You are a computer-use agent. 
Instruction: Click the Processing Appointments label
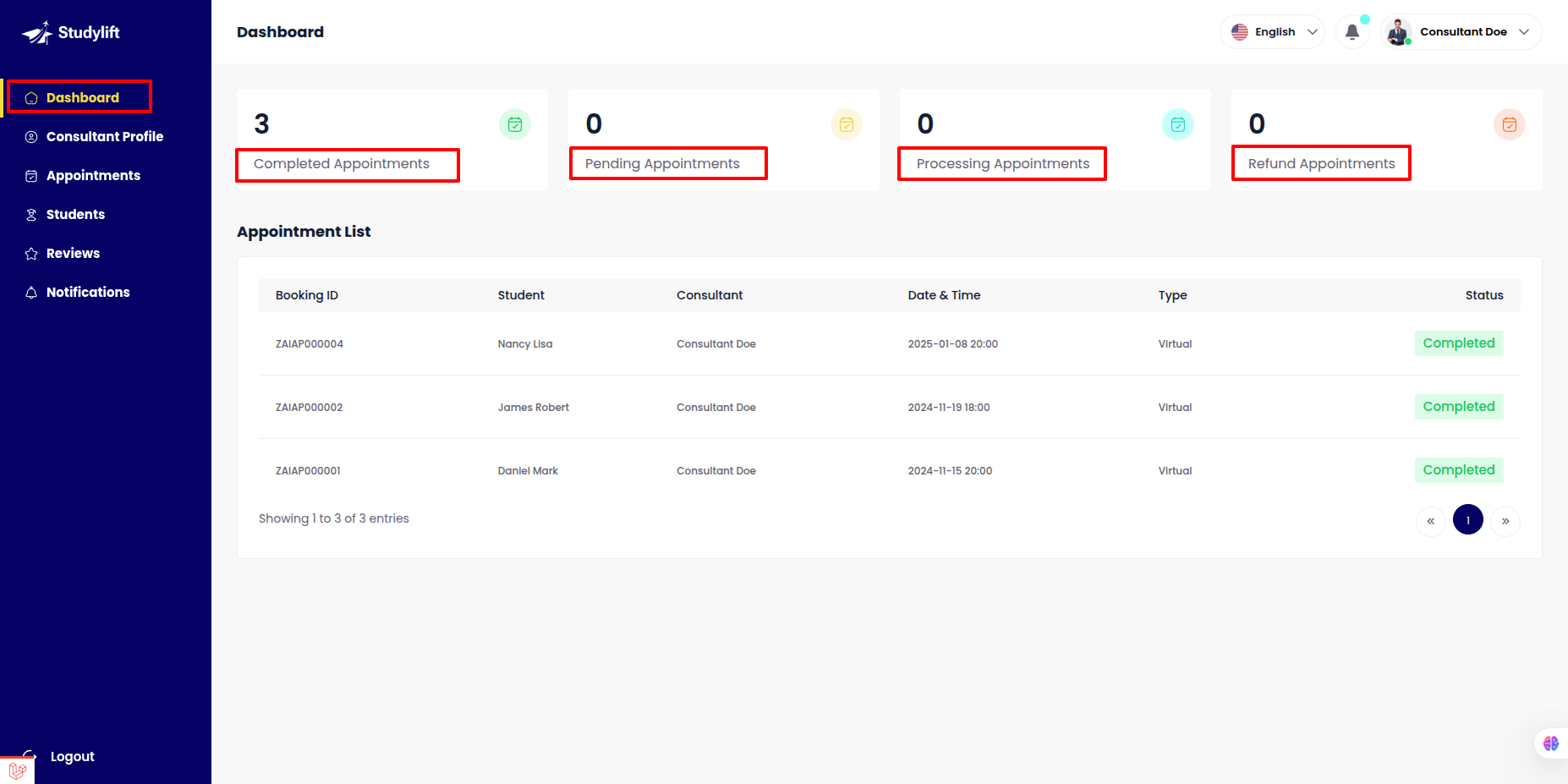click(x=1003, y=163)
